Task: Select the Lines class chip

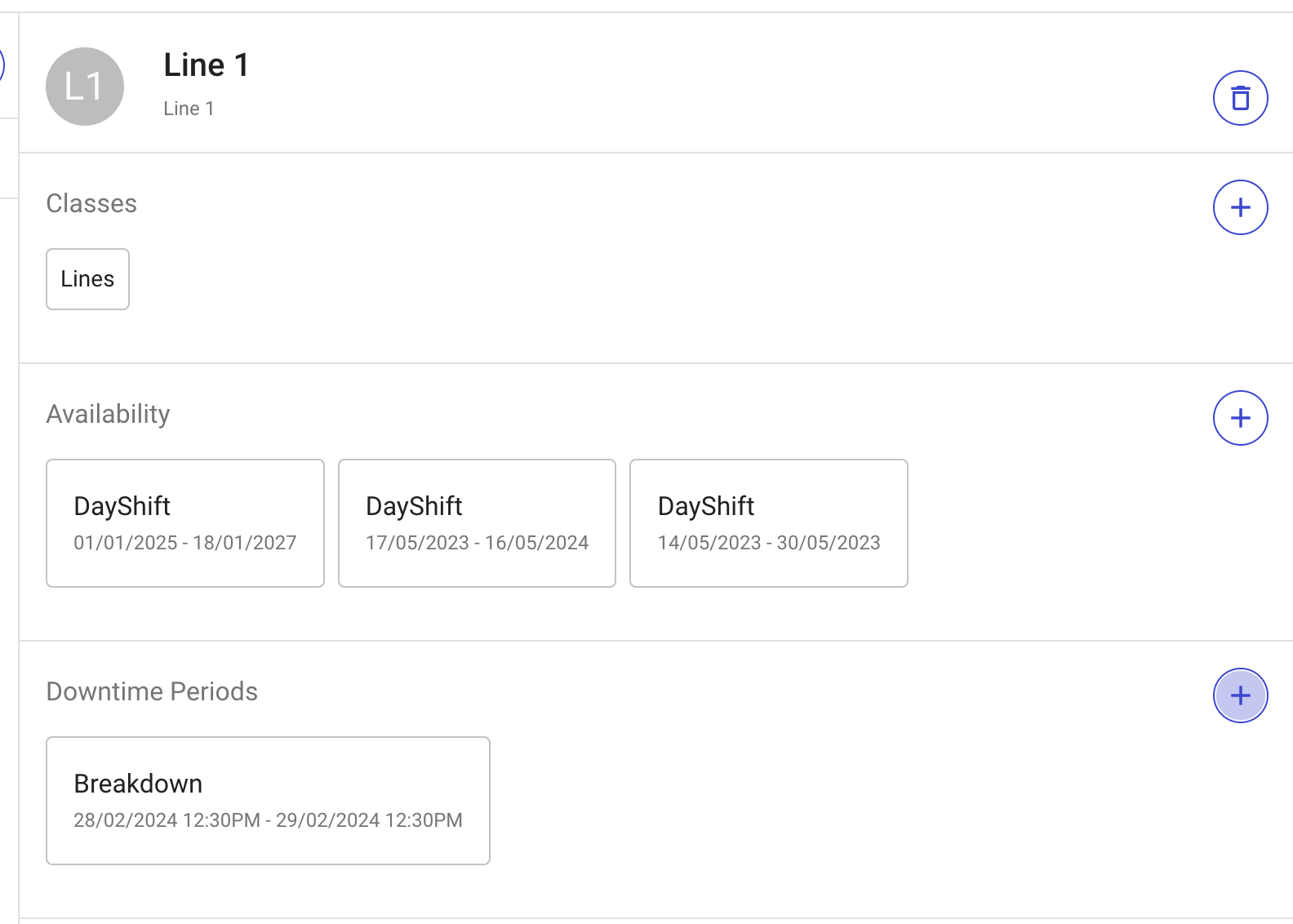Action: pyautogui.click(x=87, y=279)
